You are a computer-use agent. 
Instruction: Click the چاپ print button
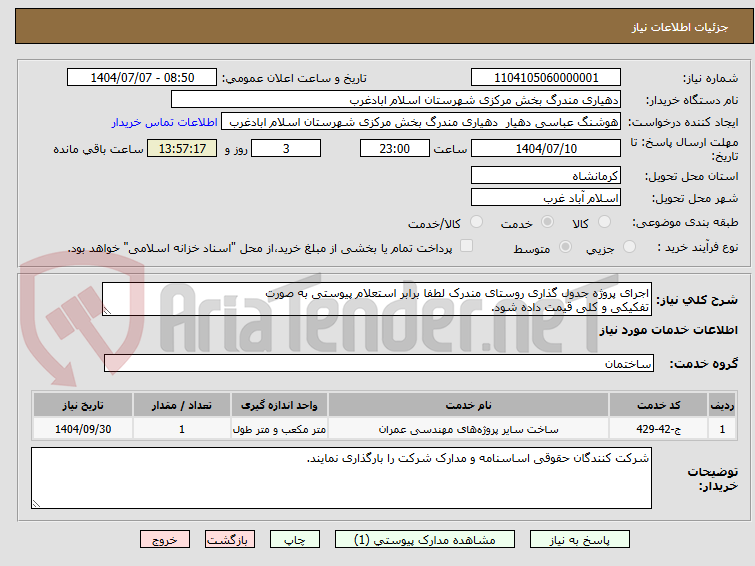[x=295, y=540]
